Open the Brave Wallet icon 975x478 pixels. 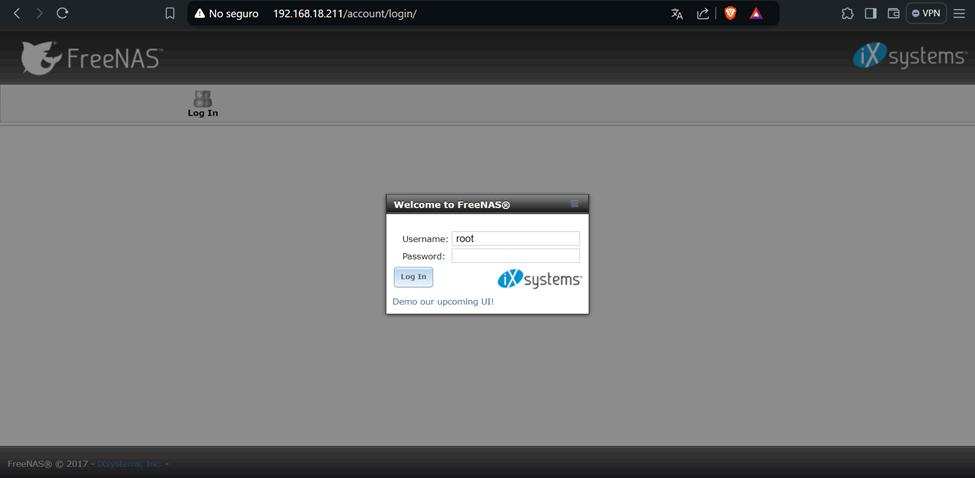pyautogui.click(x=894, y=13)
